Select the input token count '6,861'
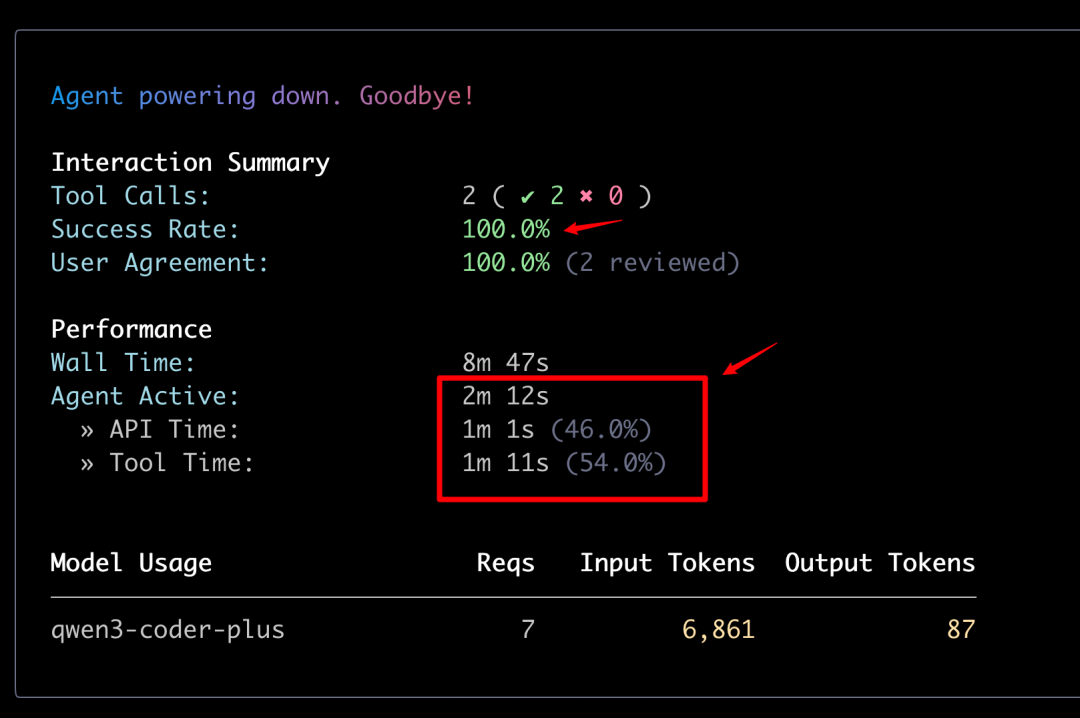The height and width of the screenshot is (718, 1080). pos(718,630)
